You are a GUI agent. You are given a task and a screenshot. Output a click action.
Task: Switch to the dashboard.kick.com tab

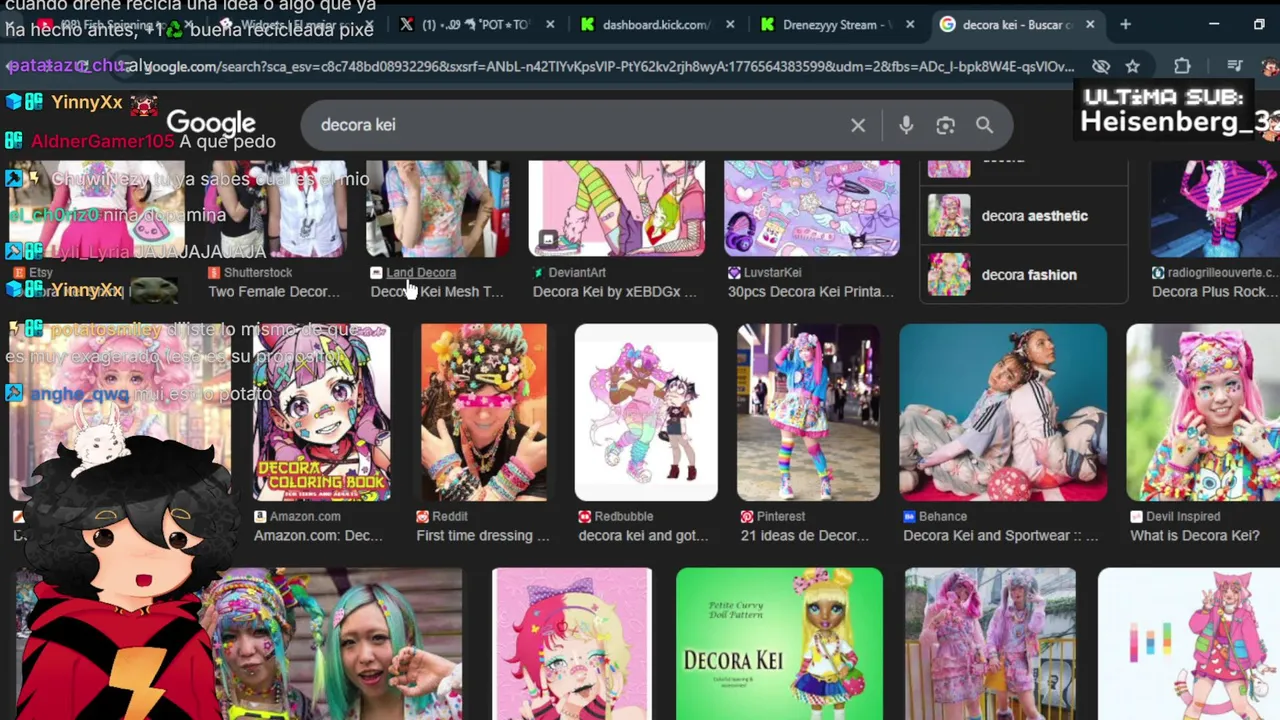coord(655,24)
